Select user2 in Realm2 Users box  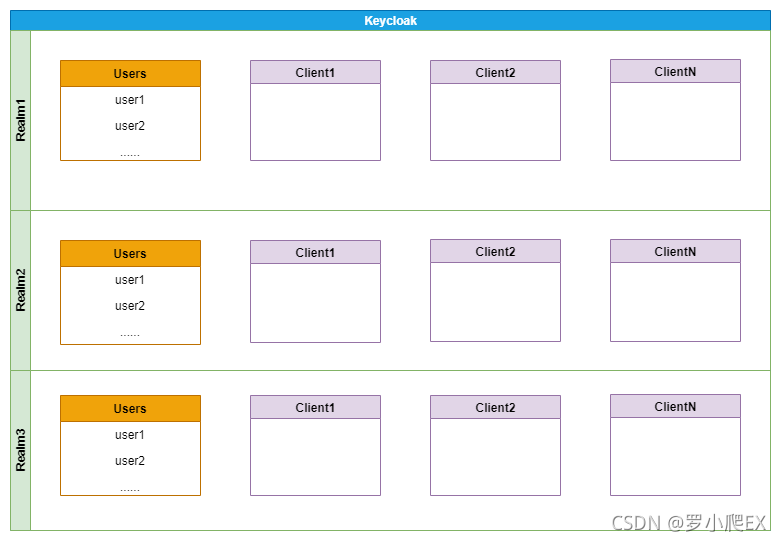130,306
